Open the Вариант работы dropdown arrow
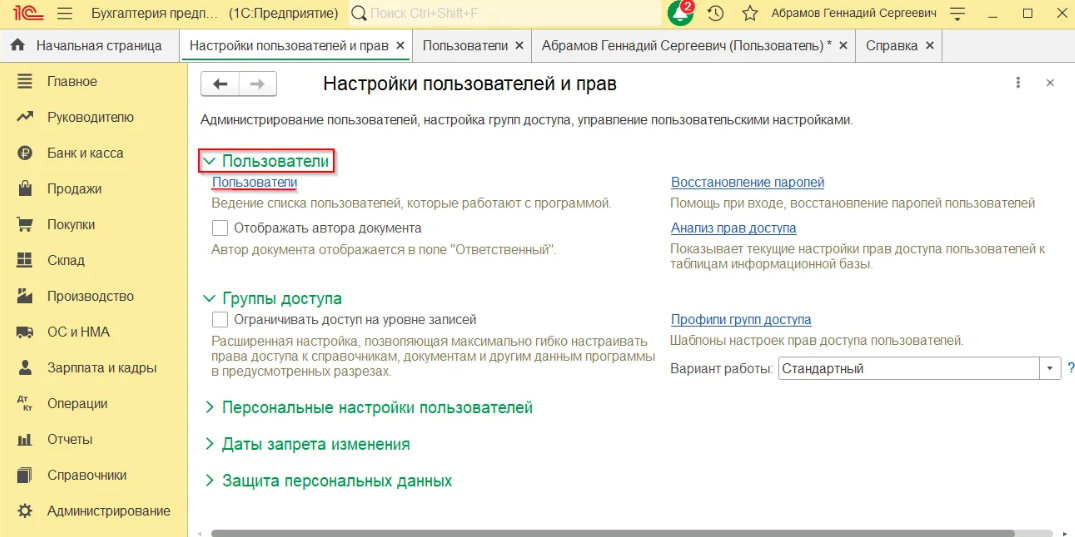1075x537 pixels. (1050, 368)
